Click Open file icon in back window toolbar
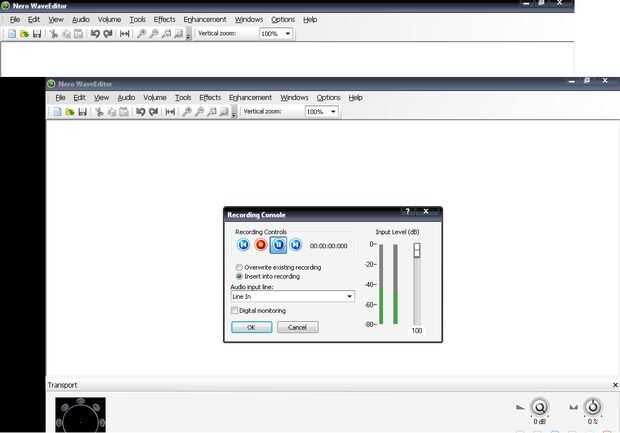Viewport: 620px width, 433px height. [x=25, y=34]
